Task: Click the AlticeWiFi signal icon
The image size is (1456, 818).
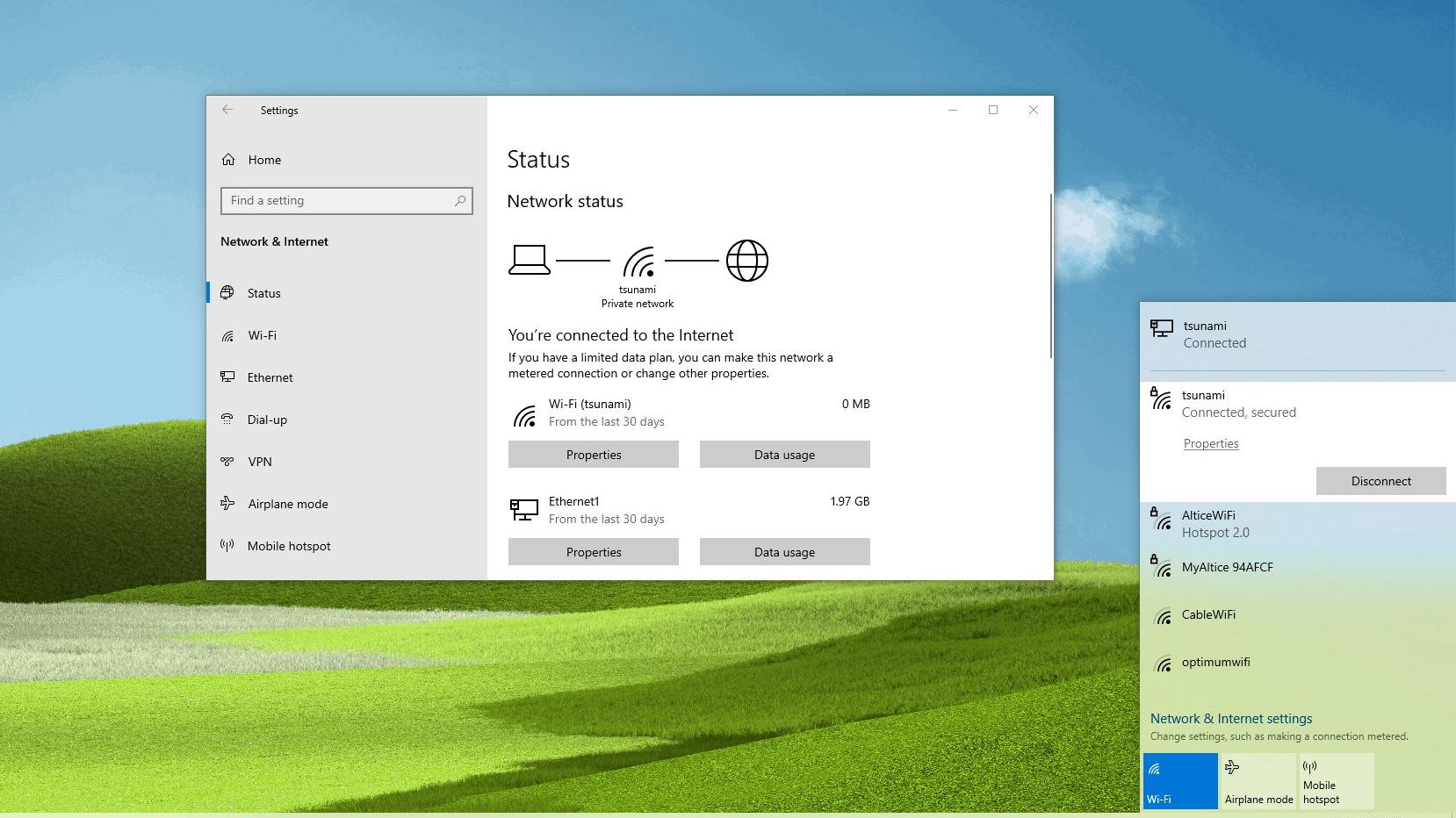Action: 1161,519
